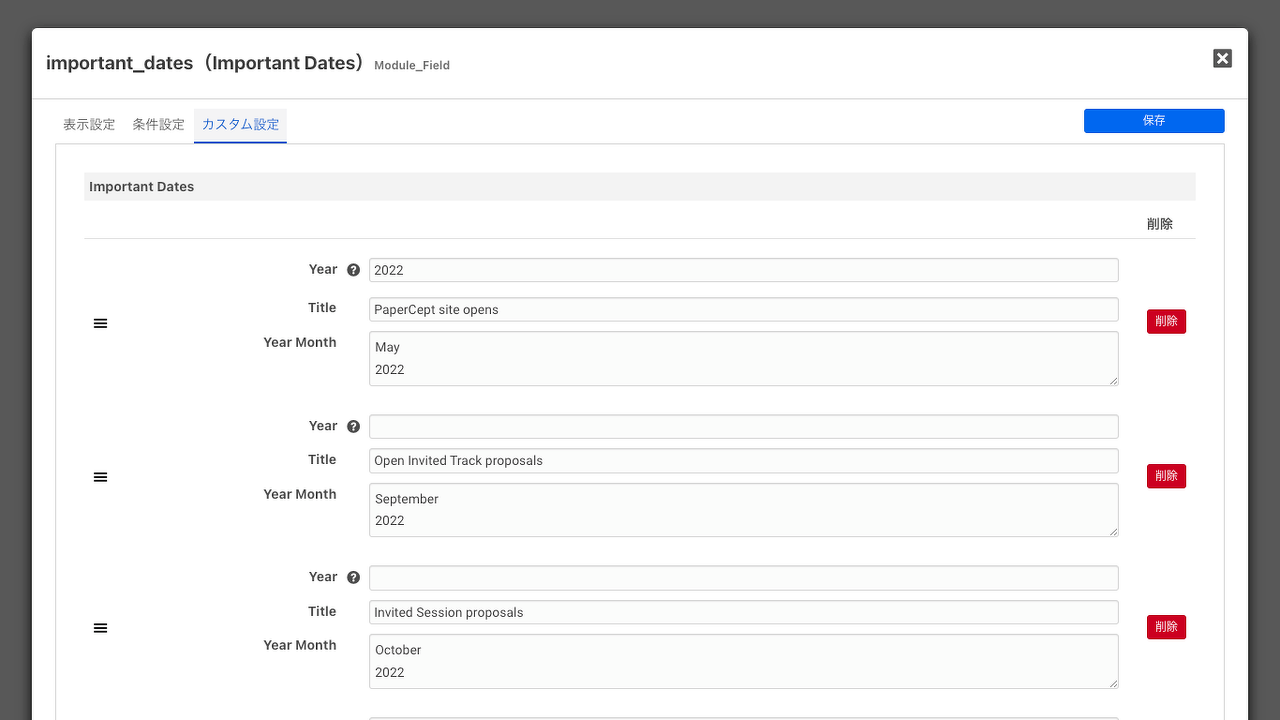The width and height of the screenshot is (1280, 720).
Task: Open the 条件設定 tab
Action: tap(159, 125)
